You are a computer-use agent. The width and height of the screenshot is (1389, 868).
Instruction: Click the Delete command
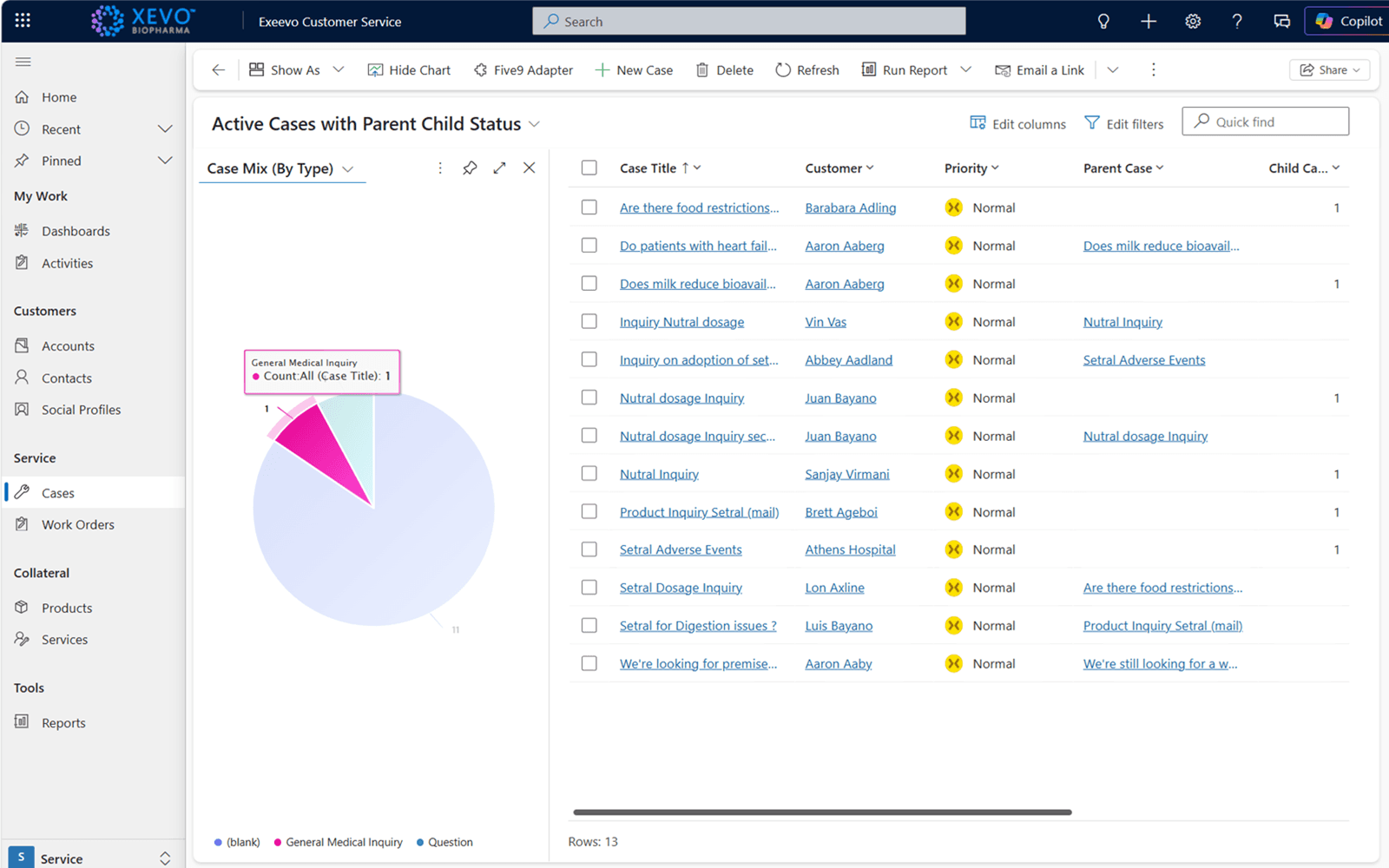point(725,70)
